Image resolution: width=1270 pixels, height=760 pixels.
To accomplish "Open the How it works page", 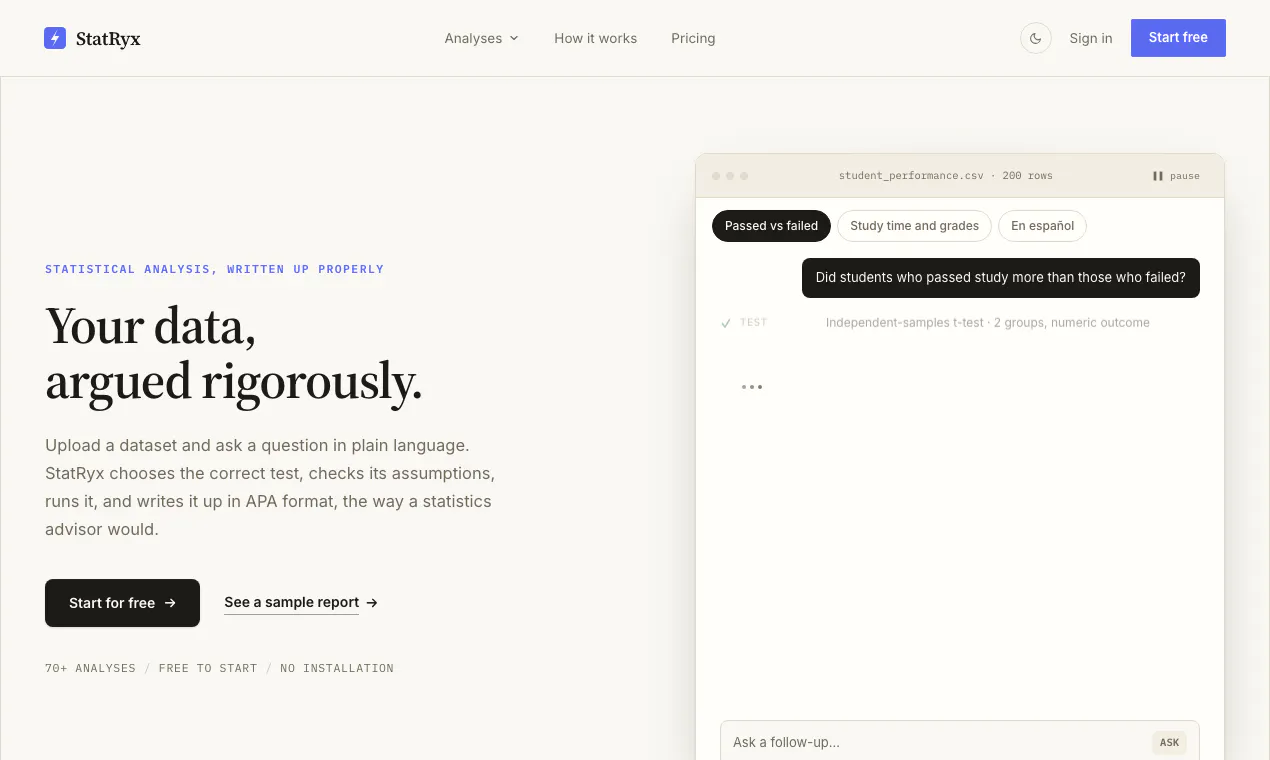I will pyautogui.click(x=596, y=38).
